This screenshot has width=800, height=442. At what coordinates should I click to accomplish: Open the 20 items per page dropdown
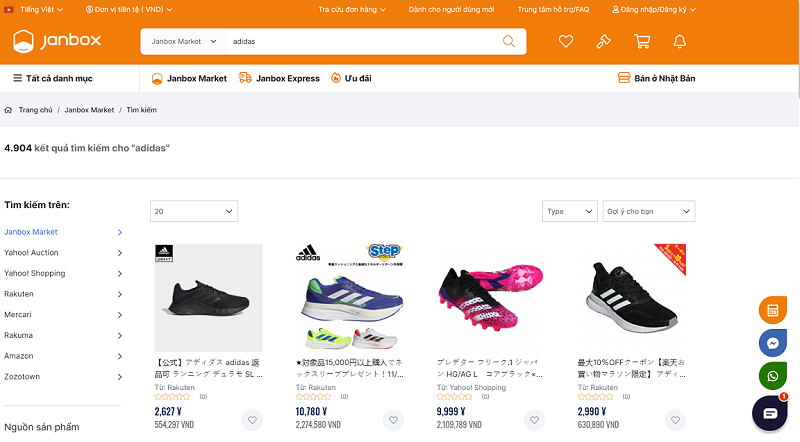[194, 211]
